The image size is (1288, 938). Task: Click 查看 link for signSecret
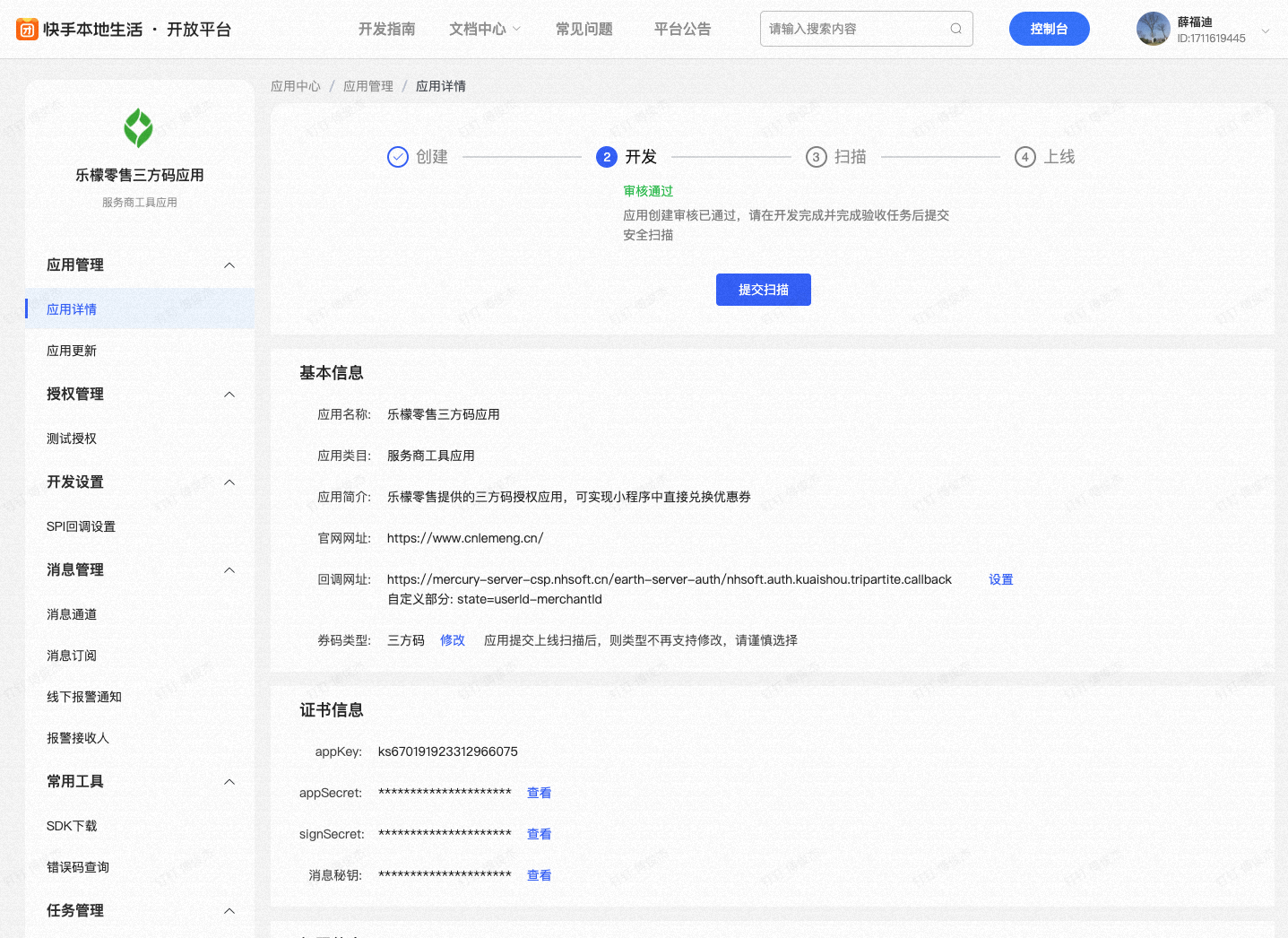pos(540,834)
